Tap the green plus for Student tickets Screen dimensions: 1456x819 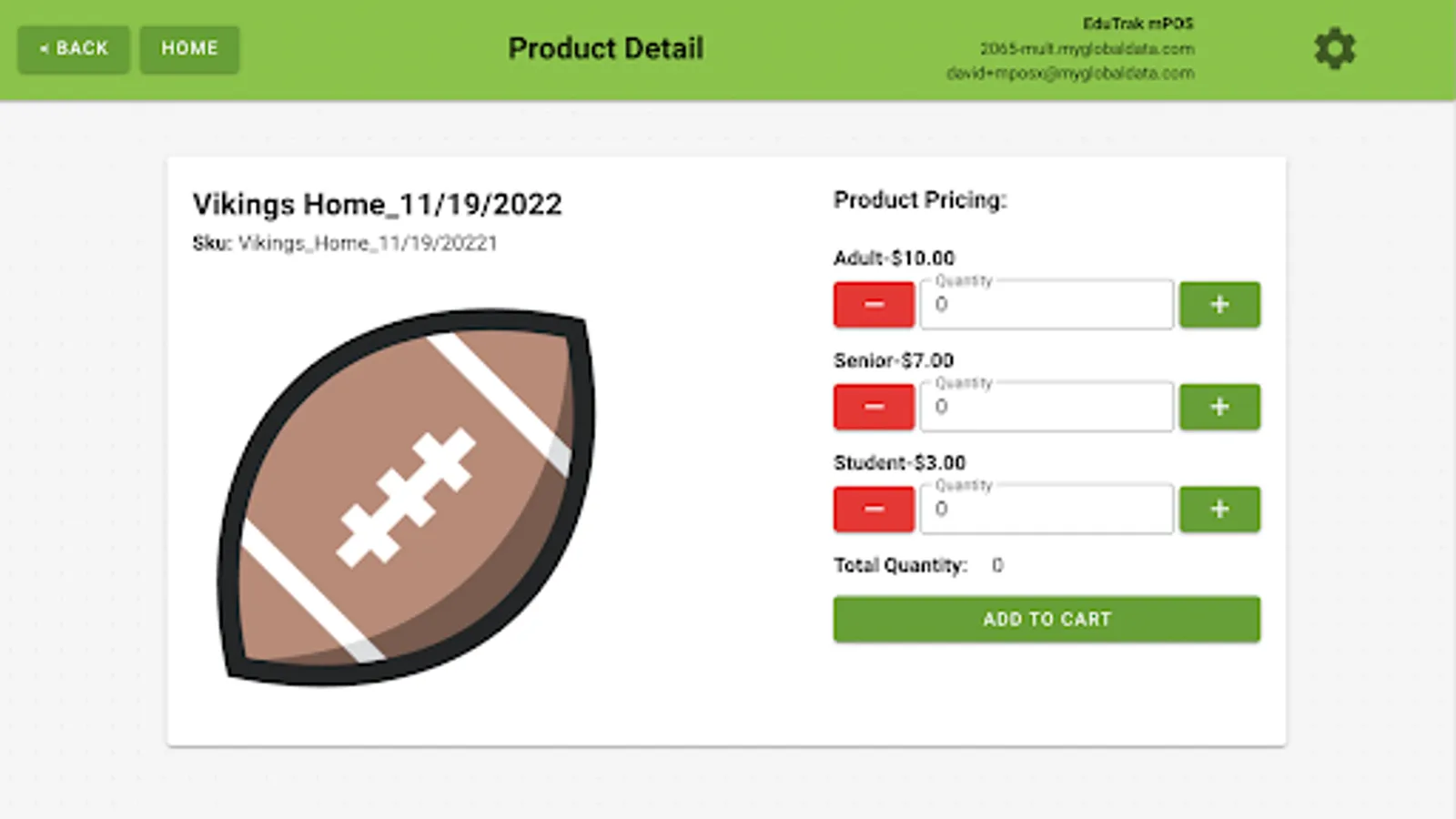[x=1219, y=509]
